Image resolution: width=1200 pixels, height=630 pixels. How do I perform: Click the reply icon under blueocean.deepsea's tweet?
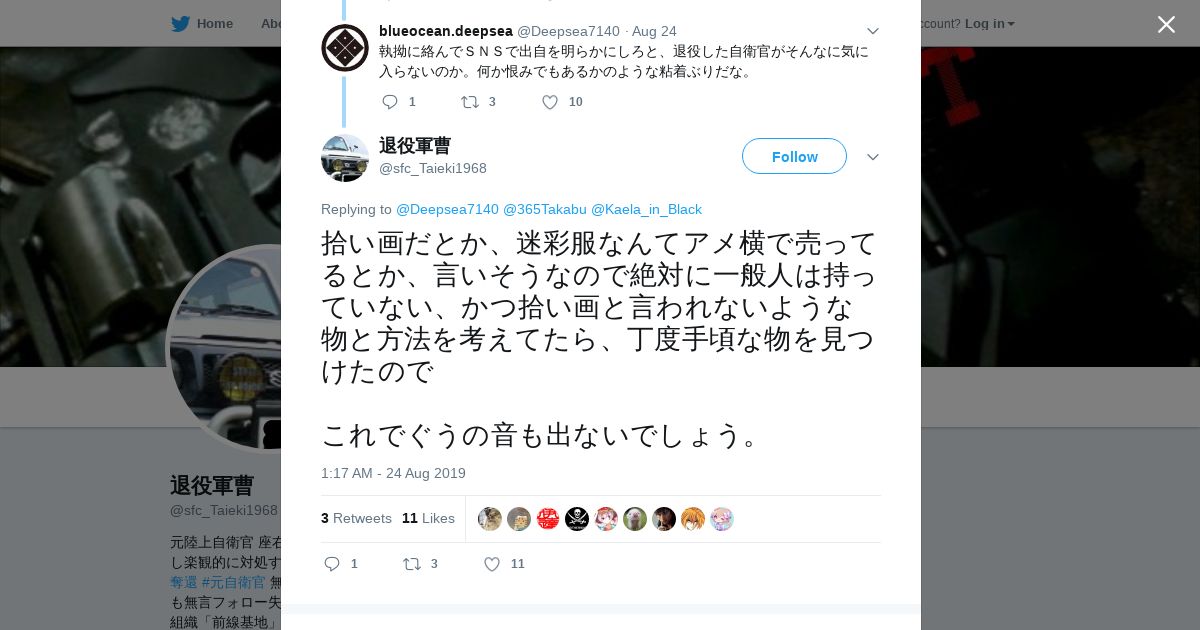click(x=390, y=102)
